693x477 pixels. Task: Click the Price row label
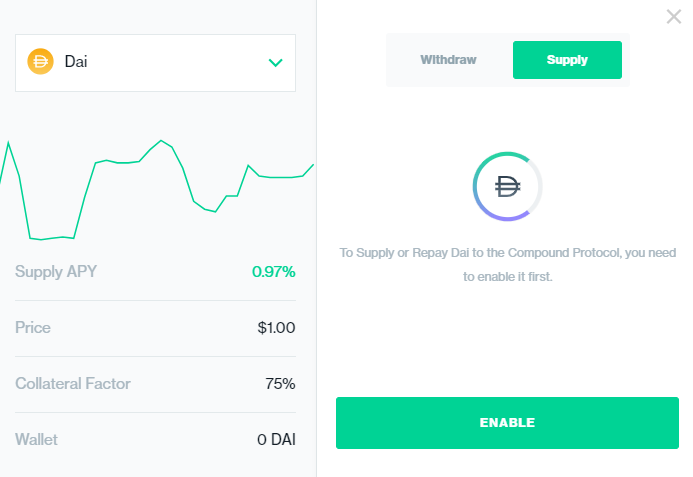click(33, 328)
